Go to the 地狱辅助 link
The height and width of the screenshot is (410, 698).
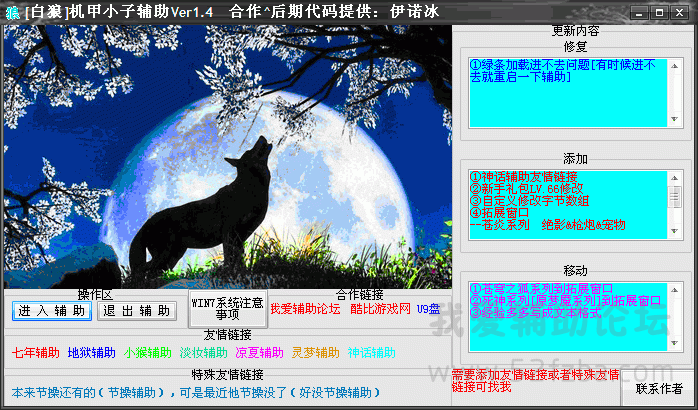[x=91, y=352]
